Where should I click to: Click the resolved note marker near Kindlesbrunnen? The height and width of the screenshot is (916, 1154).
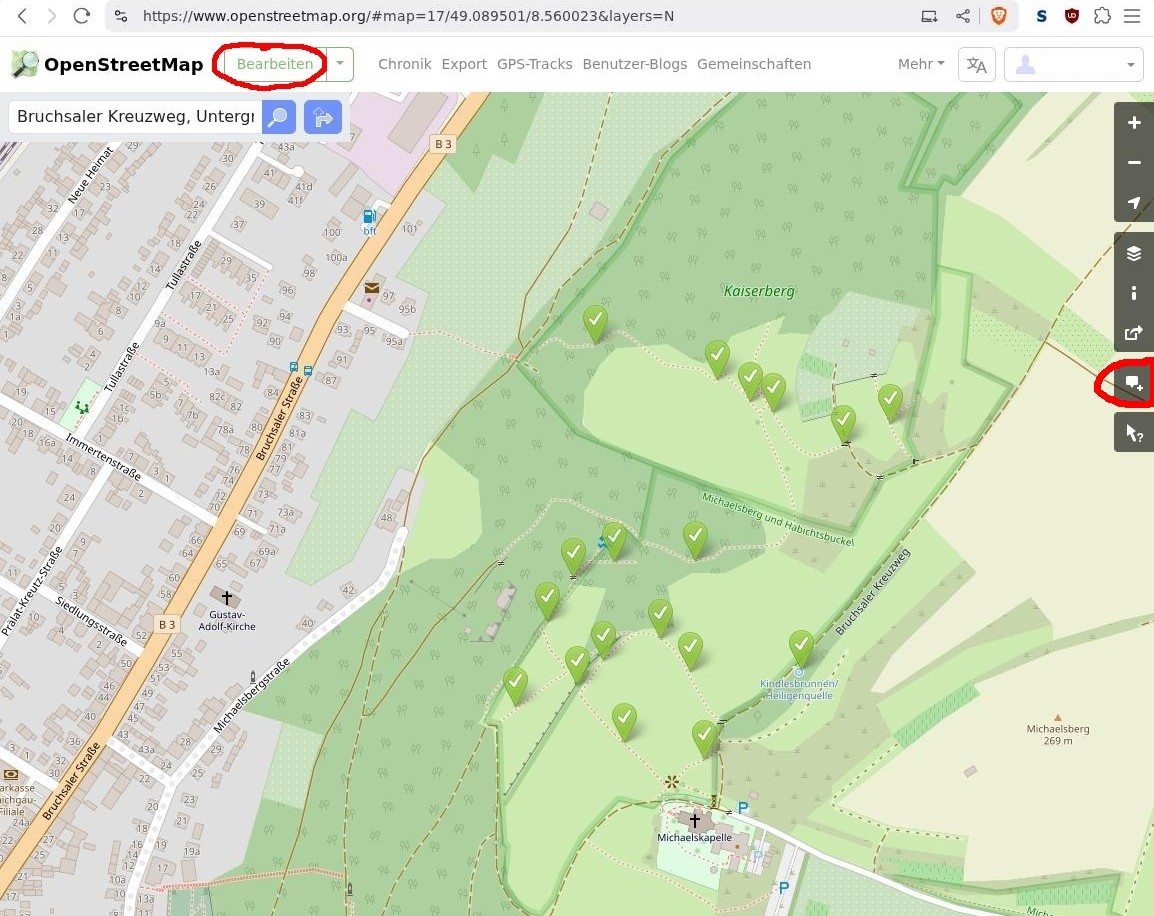(x=801, y=646)
